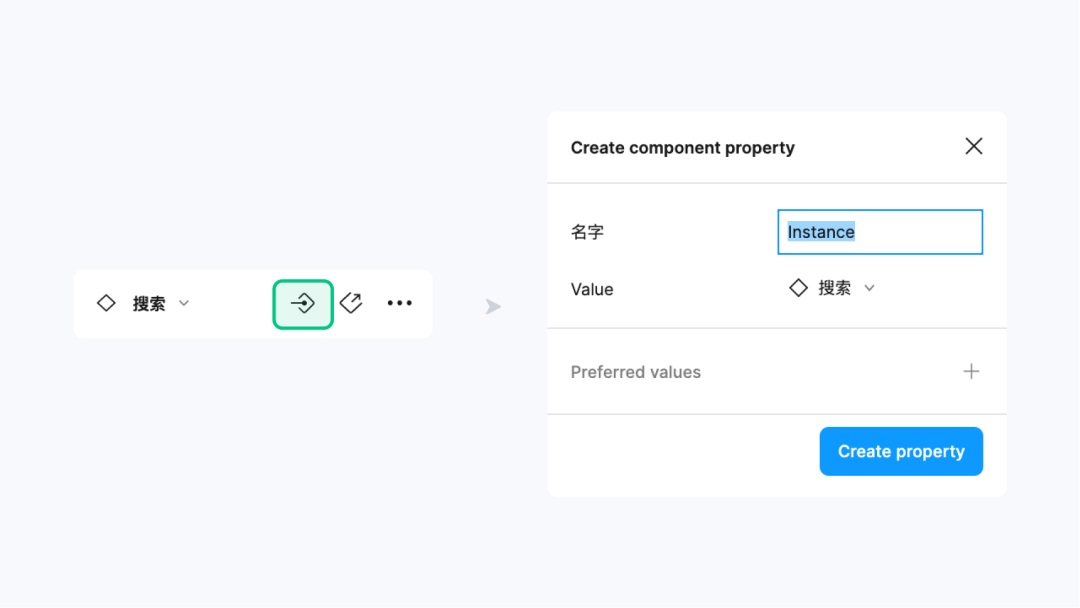Expand the chevron beside 搜索 in the left bar

pos(184,303)
